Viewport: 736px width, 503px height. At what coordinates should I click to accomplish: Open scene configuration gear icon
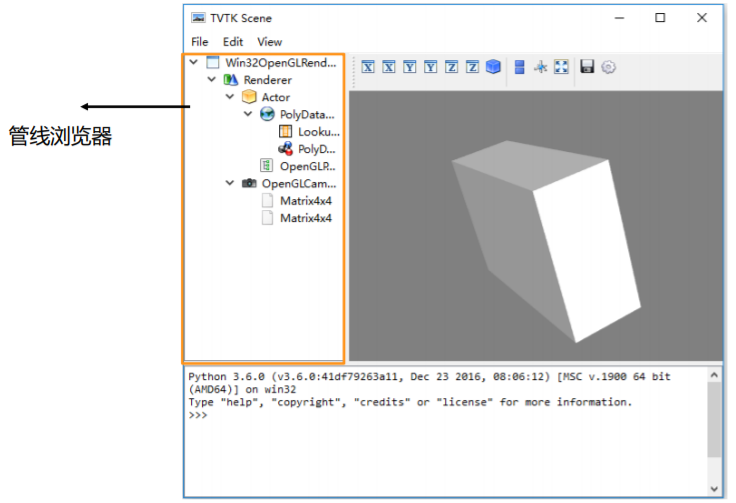[608, 67]
